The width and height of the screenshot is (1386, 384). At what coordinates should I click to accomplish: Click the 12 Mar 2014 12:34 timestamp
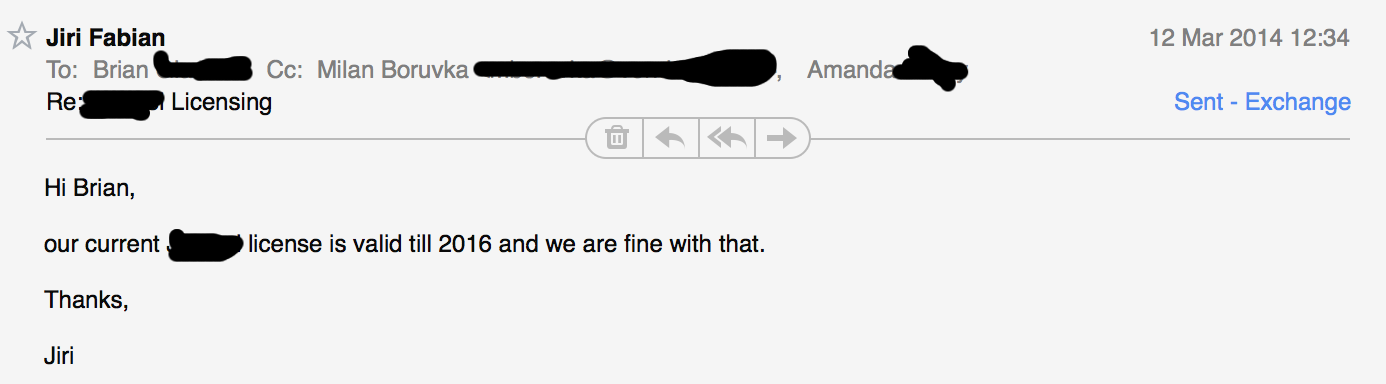coord(1249,39)
